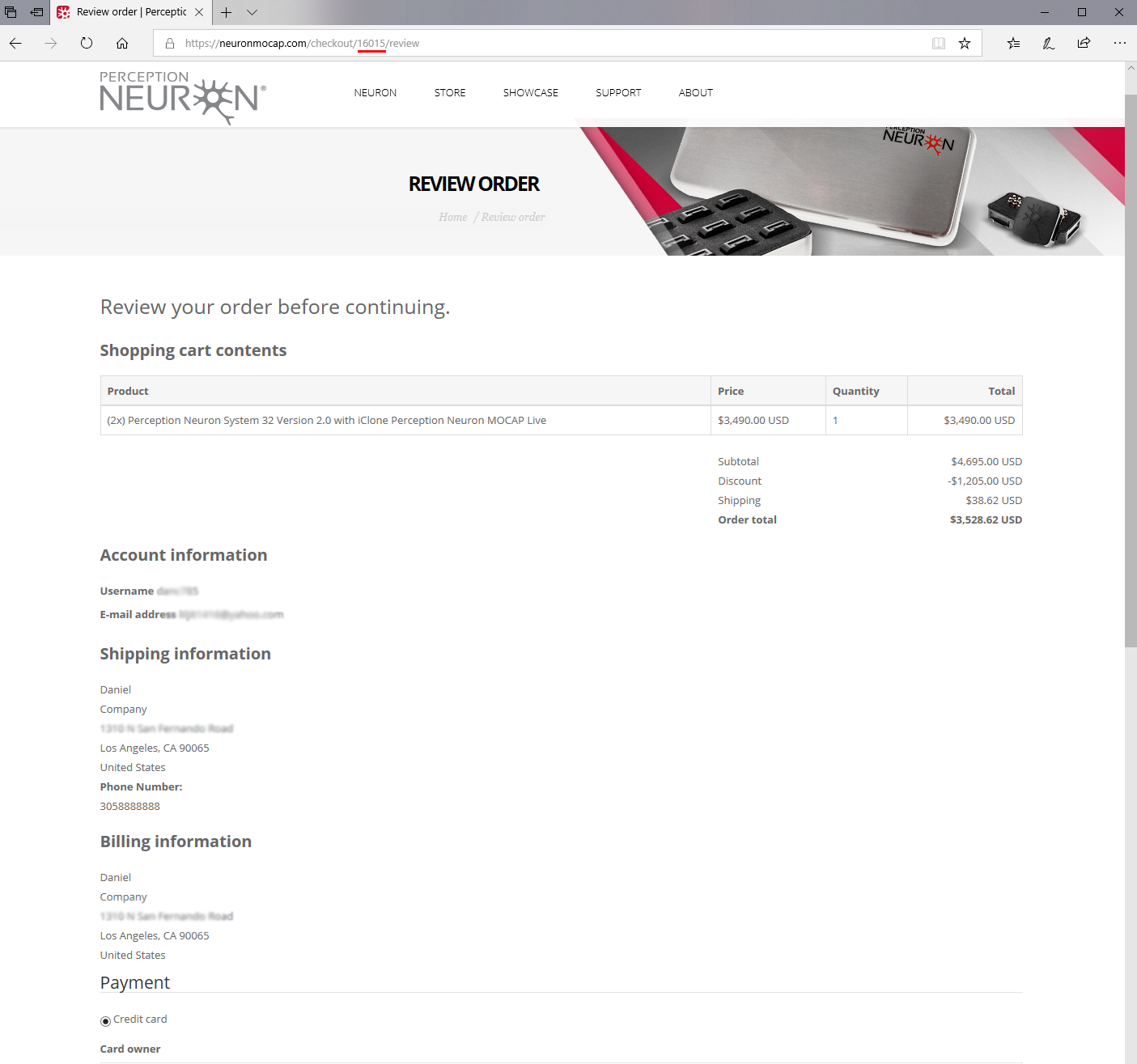Viewport: 1137px width, 1064px height.
Task: Click the Add notes pen icon
Action: click(x=1049, y=44)
